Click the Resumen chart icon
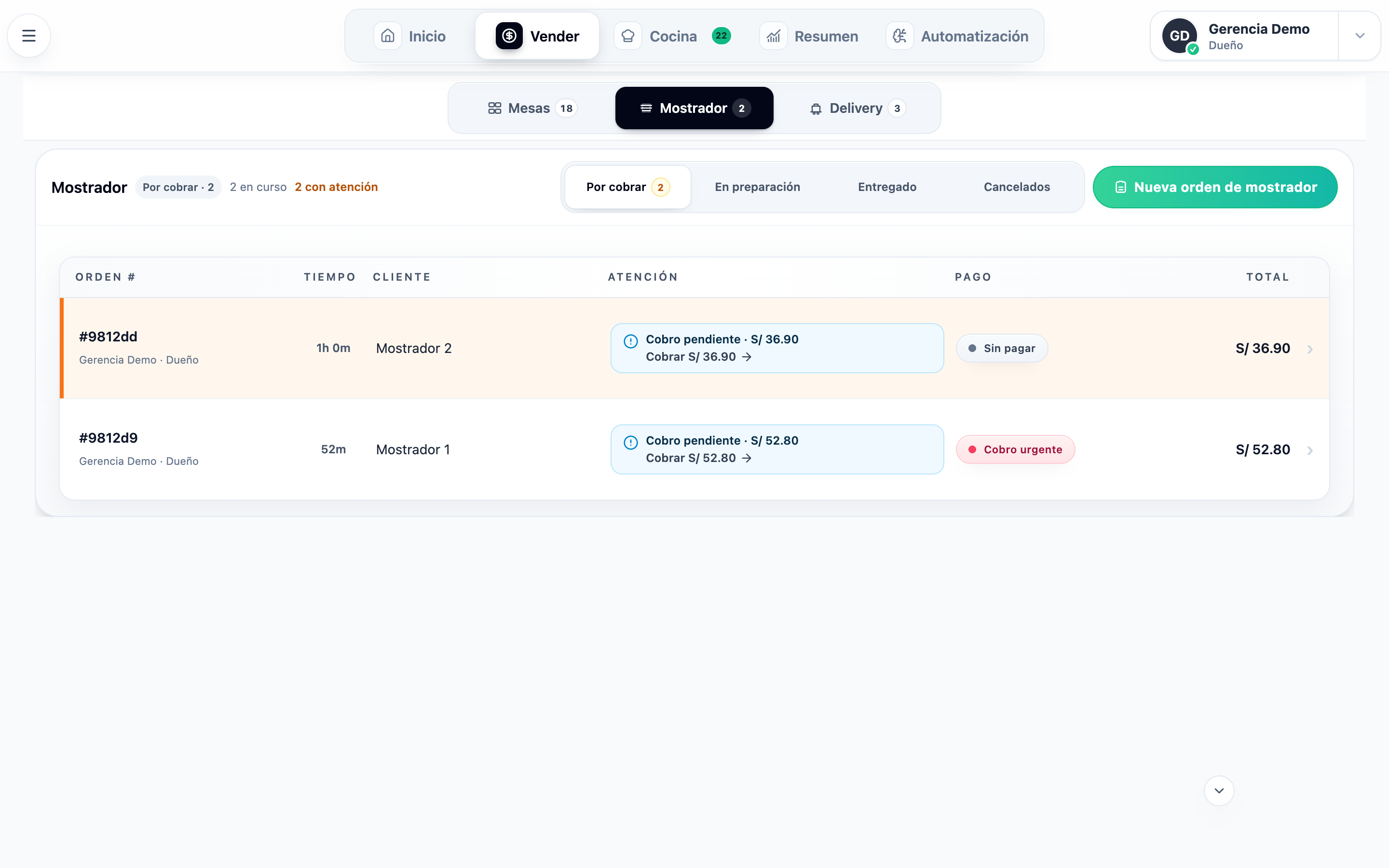 coord(773,36)
